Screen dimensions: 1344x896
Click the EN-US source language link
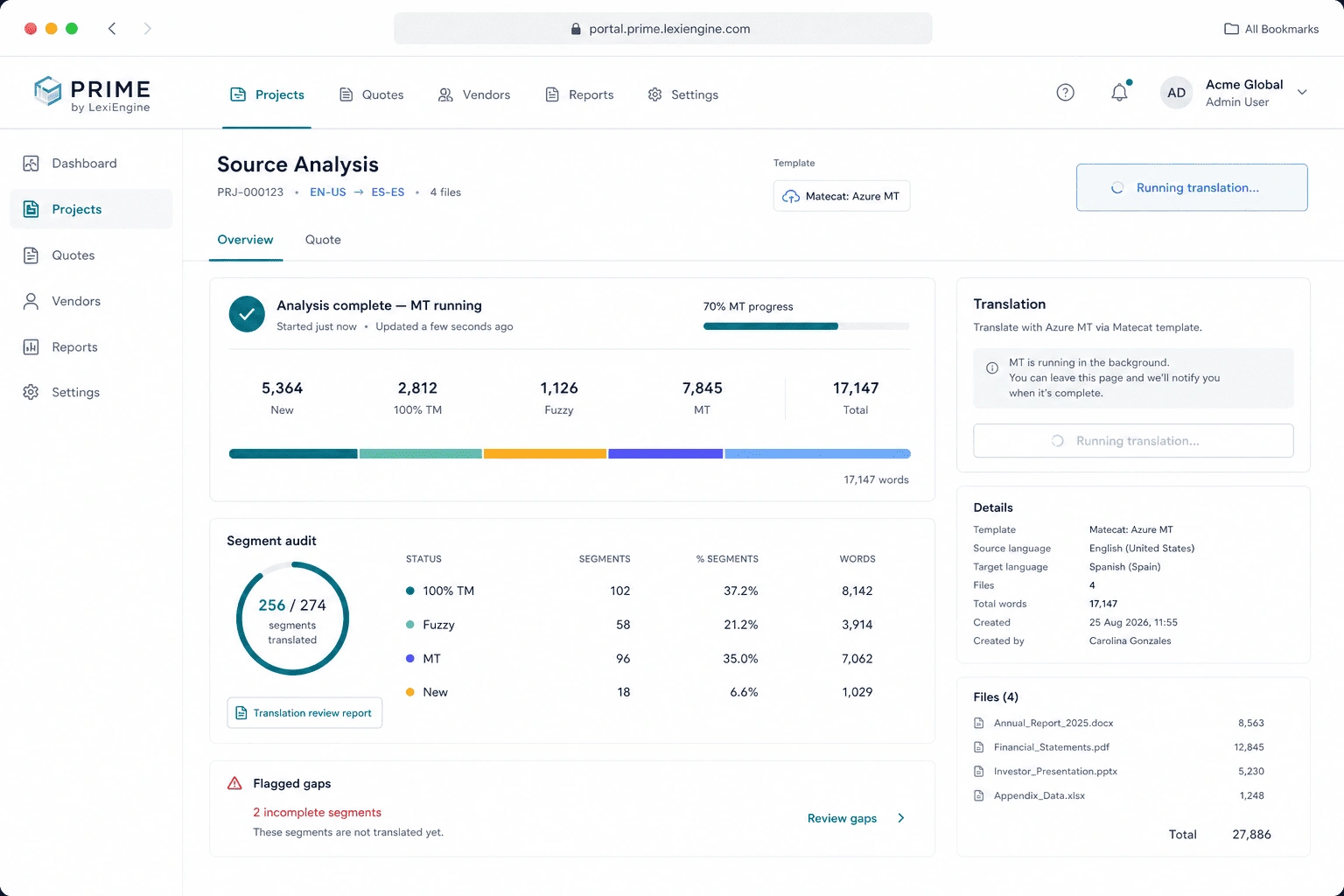click(328, 192)
